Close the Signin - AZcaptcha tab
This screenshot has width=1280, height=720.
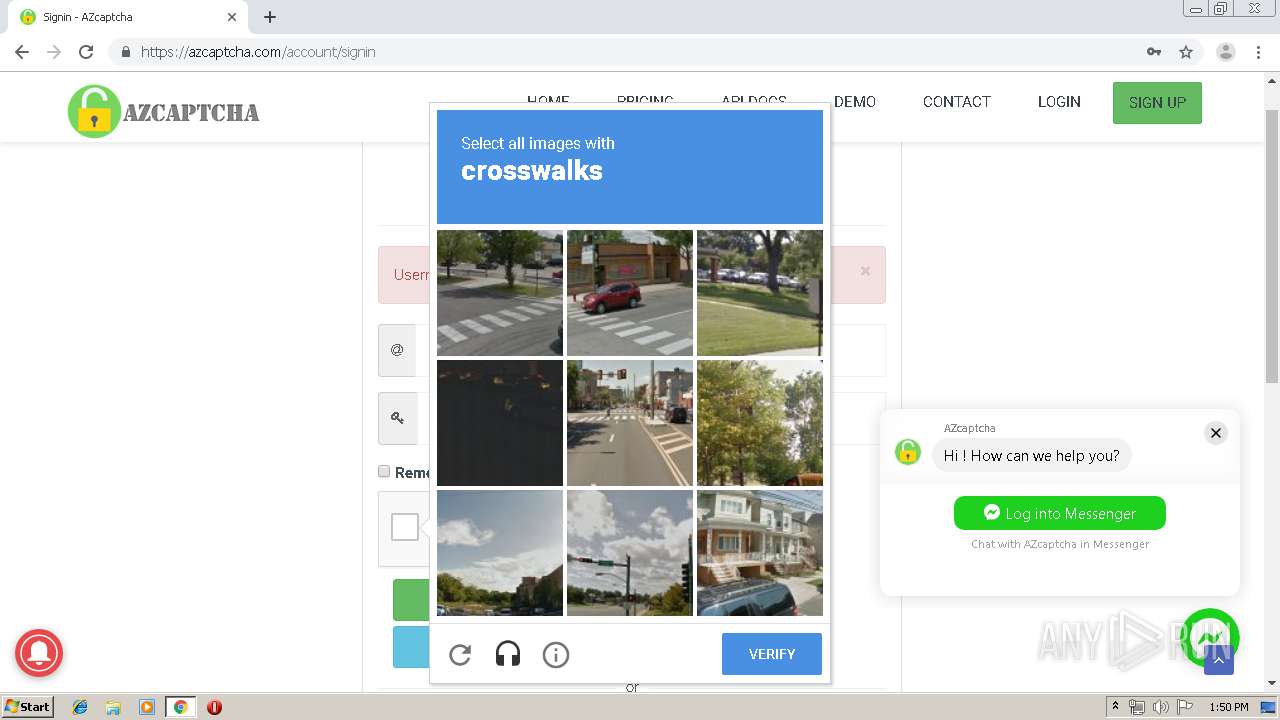point(232,17)
